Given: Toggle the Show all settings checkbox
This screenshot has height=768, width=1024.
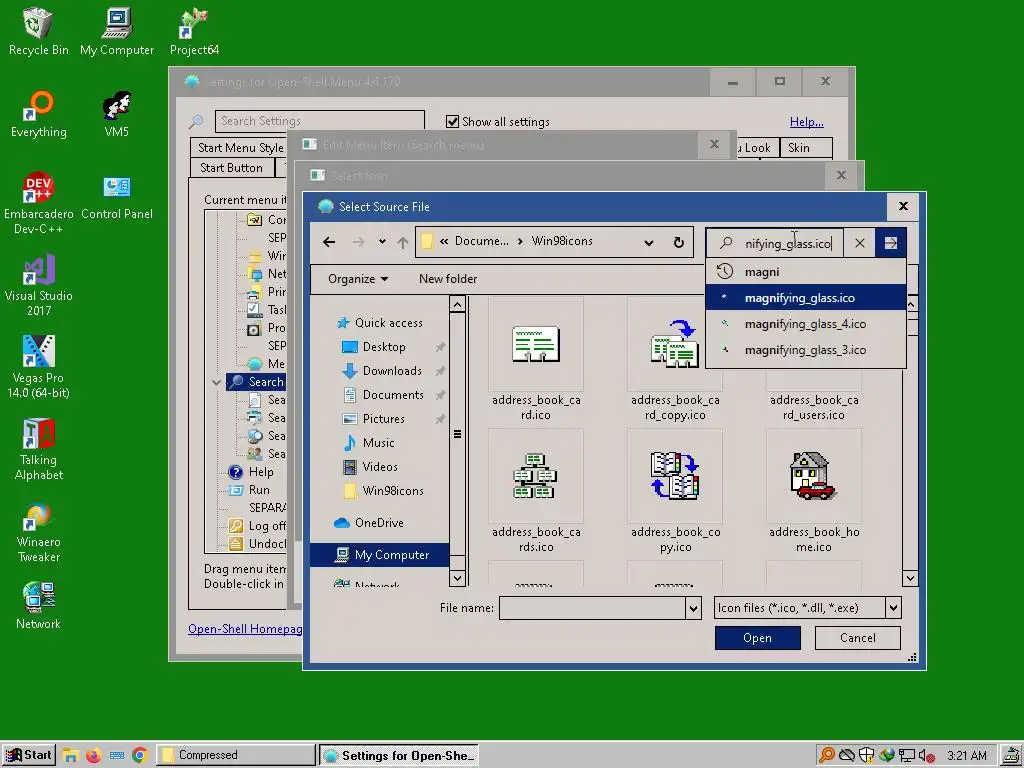Looking at the screenshot, I should tap(452, 121).
